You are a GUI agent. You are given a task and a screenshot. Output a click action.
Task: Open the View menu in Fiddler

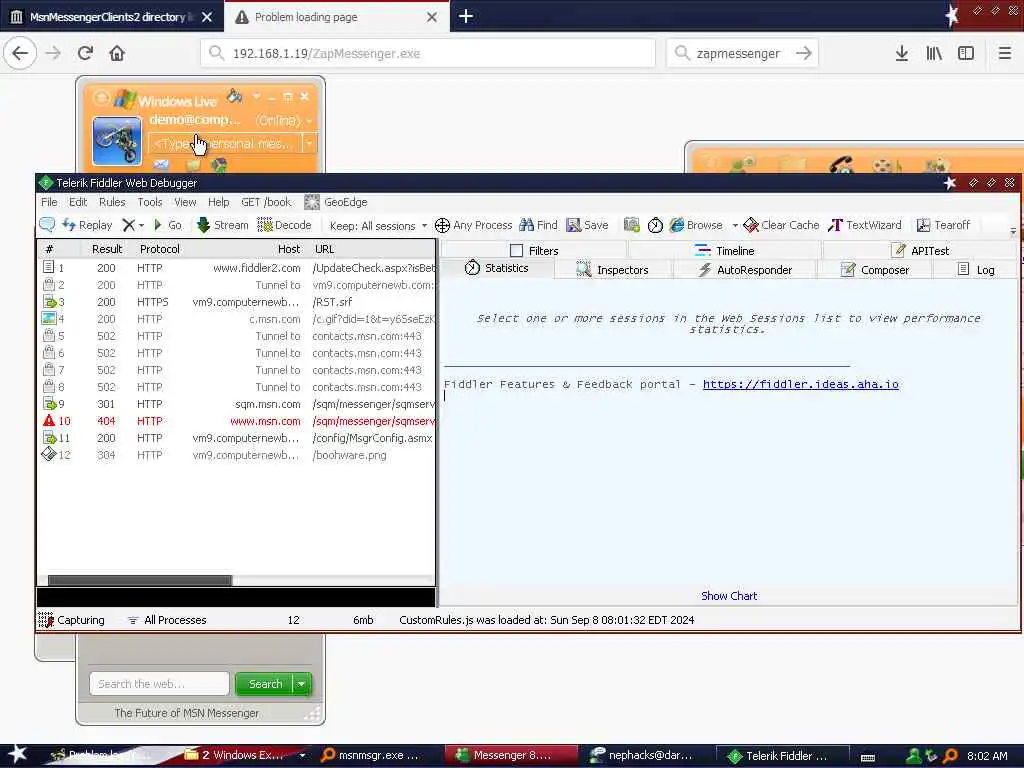point(185,202)
